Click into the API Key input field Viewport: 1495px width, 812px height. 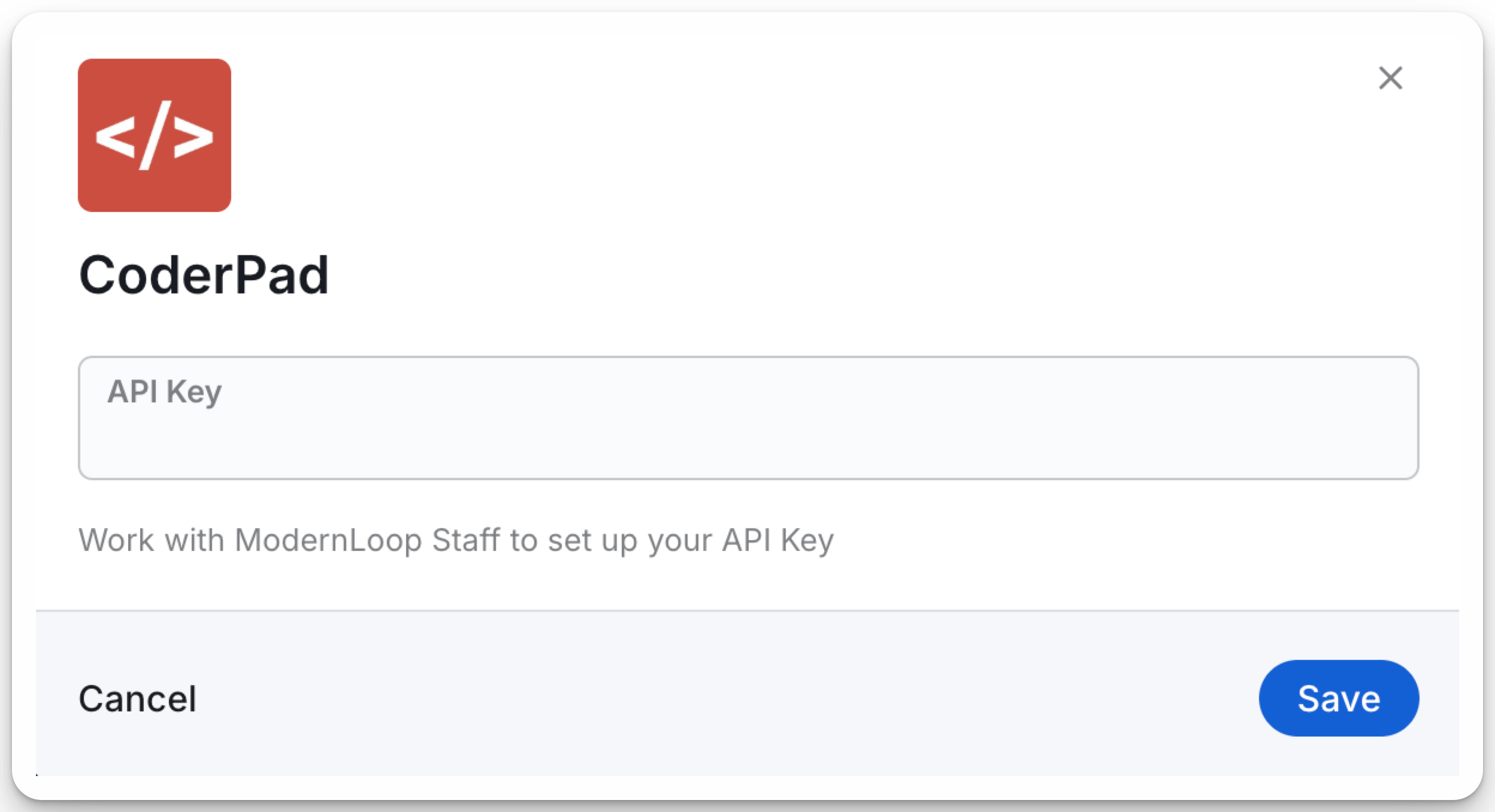[748, 418]
